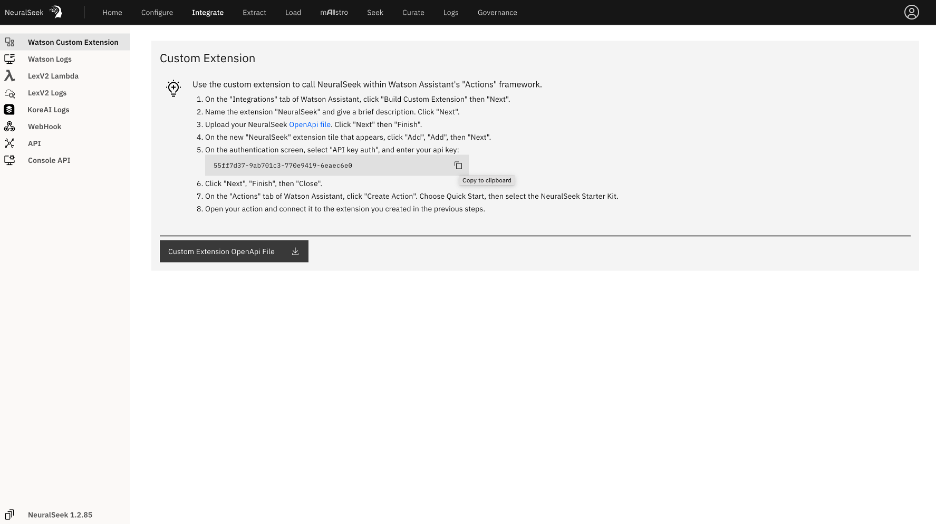Click the Watson Logs monitor icon
The height and width of the screenshot is (524, 936).
coord(9,59)
